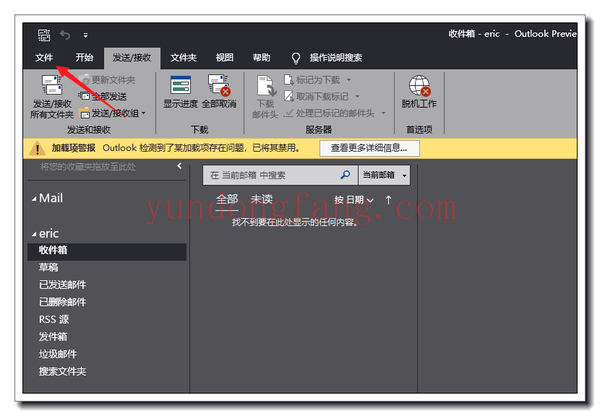Image resolution: width=600 pixels, height=416 pixels.
Task: Open the 按日期 sort dropdown
Action: click(354, 200)
